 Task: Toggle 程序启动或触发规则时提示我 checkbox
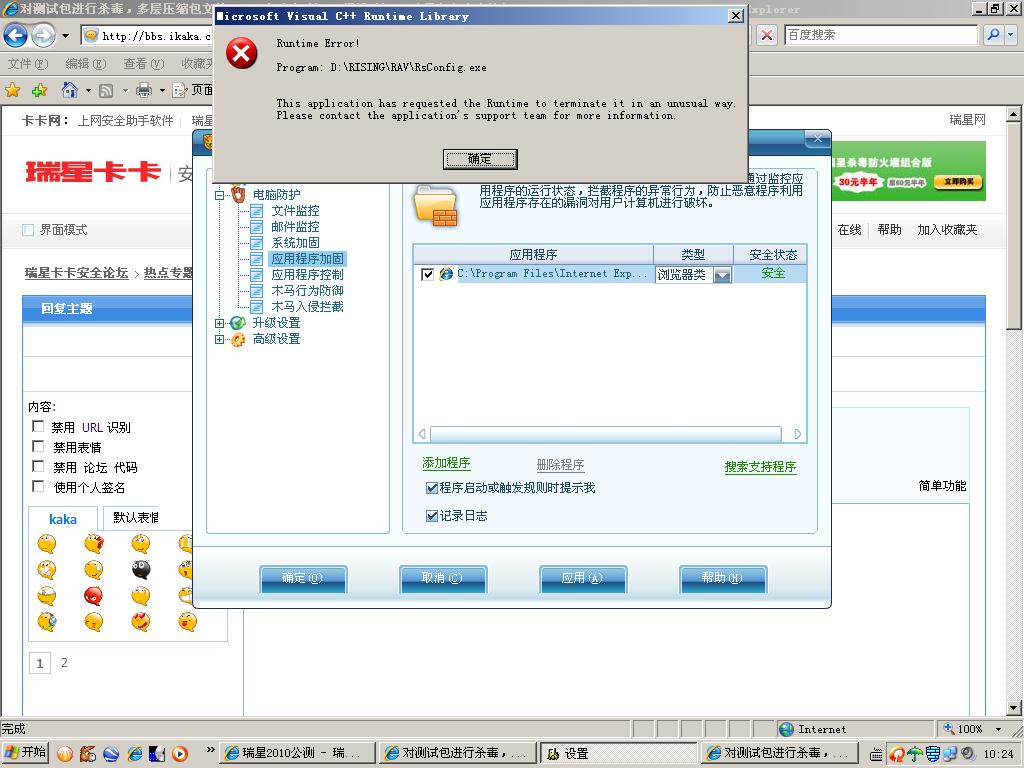pos(431,488)
